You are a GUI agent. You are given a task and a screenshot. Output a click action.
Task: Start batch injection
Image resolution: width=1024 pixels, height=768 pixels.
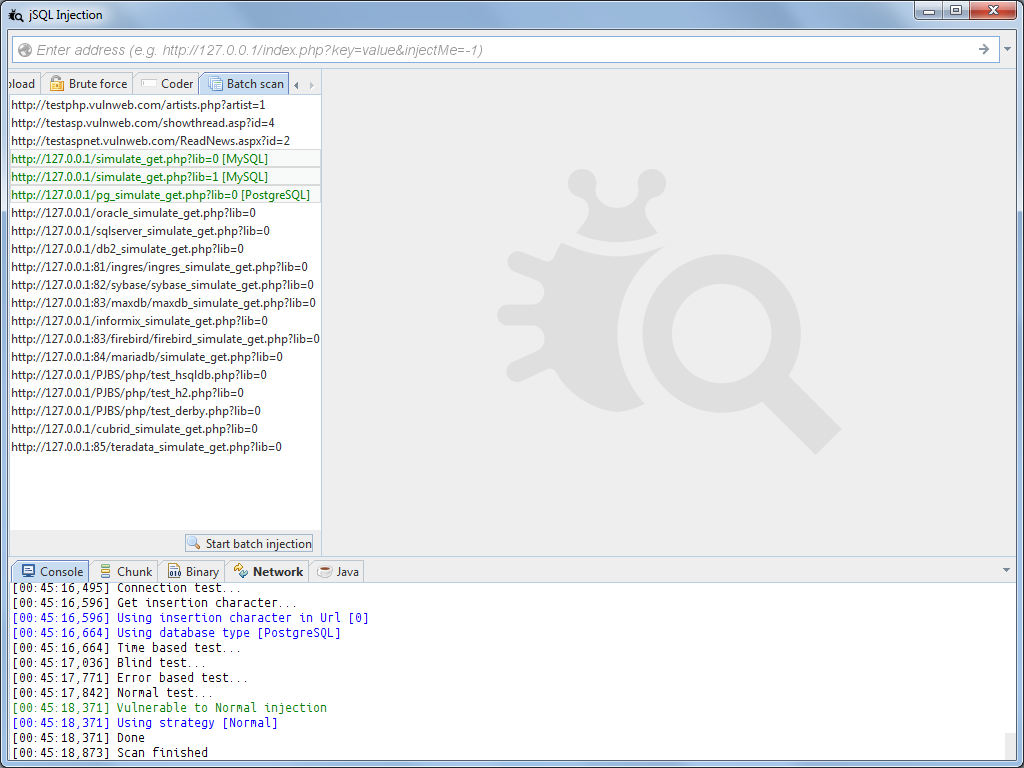(x=249, y=543)
